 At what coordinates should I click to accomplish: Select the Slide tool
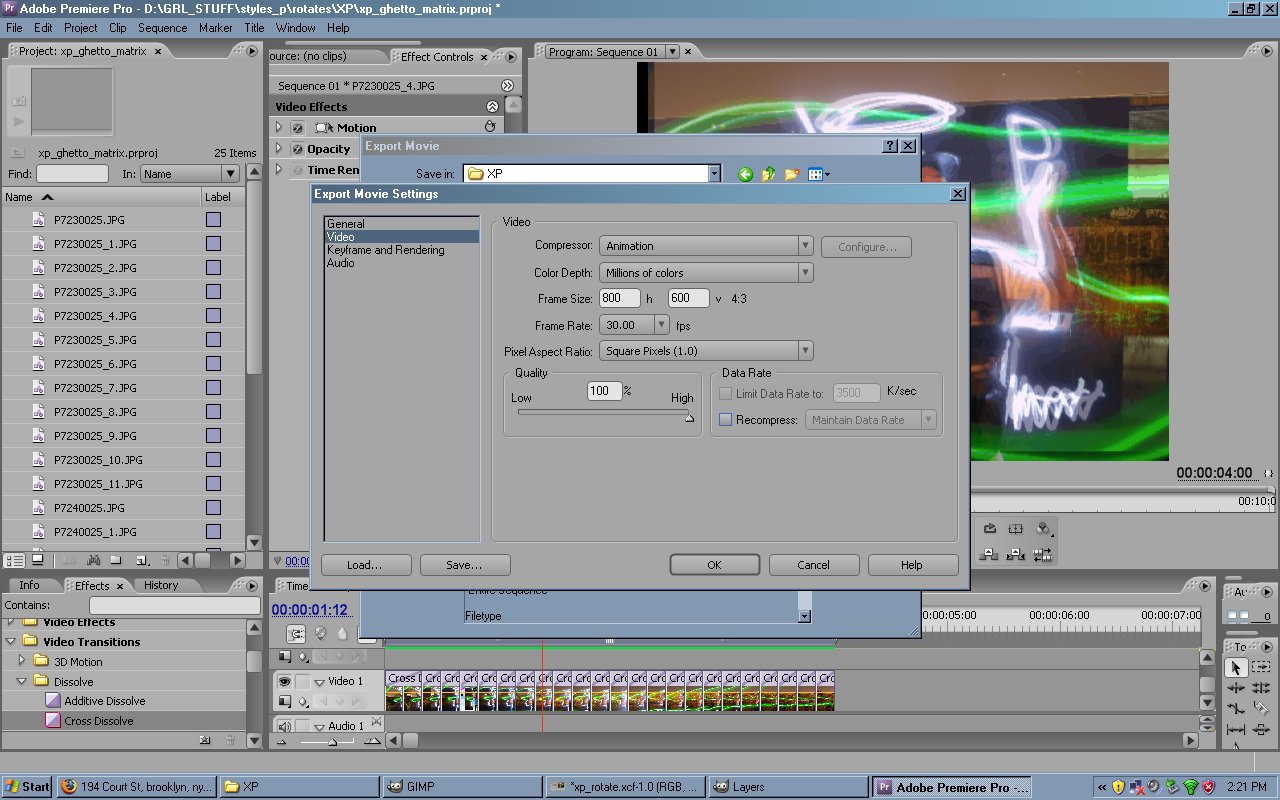(x=1261, y=730)
